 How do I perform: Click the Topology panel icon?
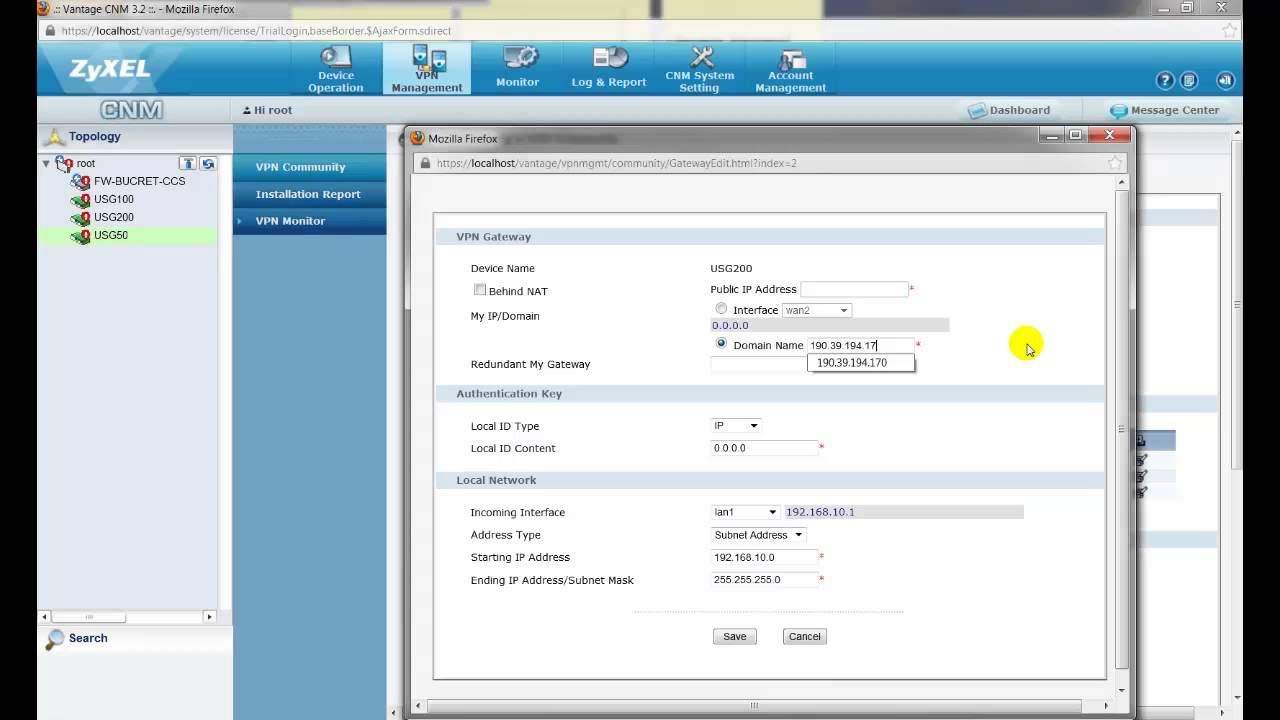tap(54, 136)
